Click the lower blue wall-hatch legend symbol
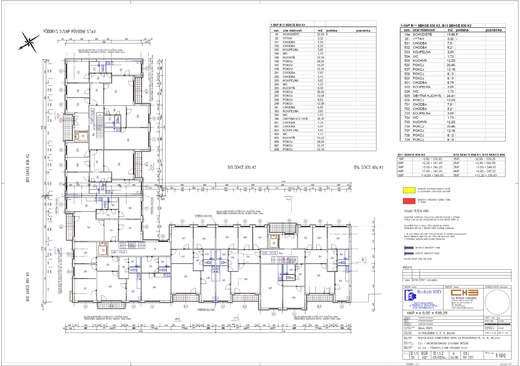 point(409,253)
